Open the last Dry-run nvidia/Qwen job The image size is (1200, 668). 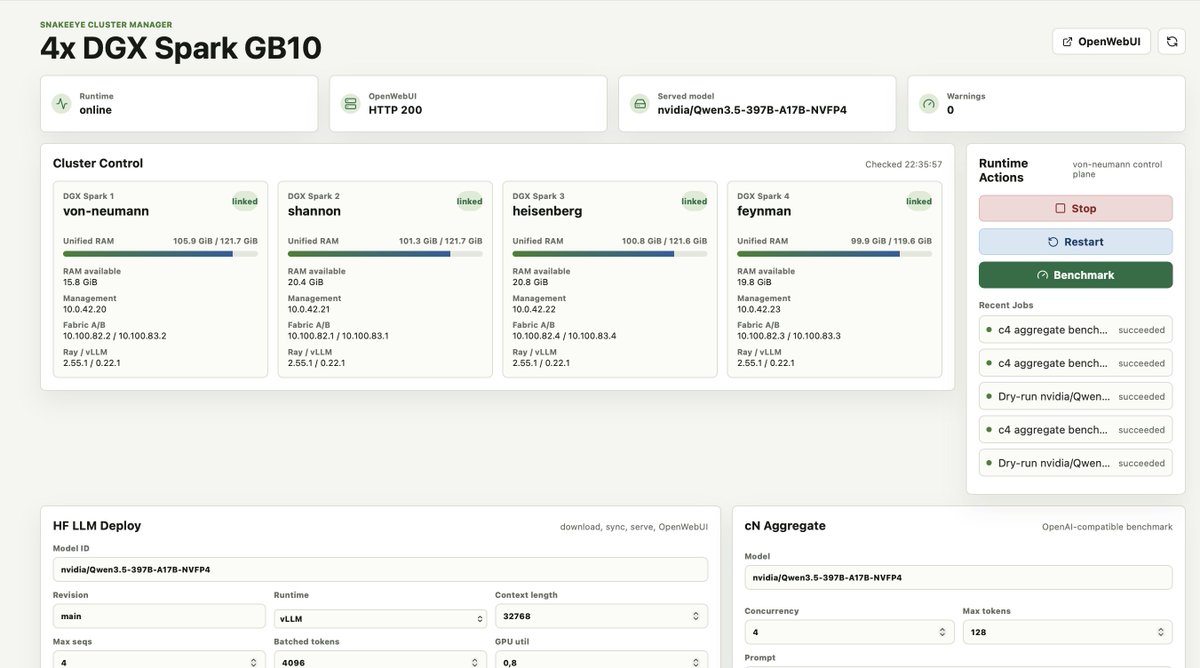coord(1076,463)
